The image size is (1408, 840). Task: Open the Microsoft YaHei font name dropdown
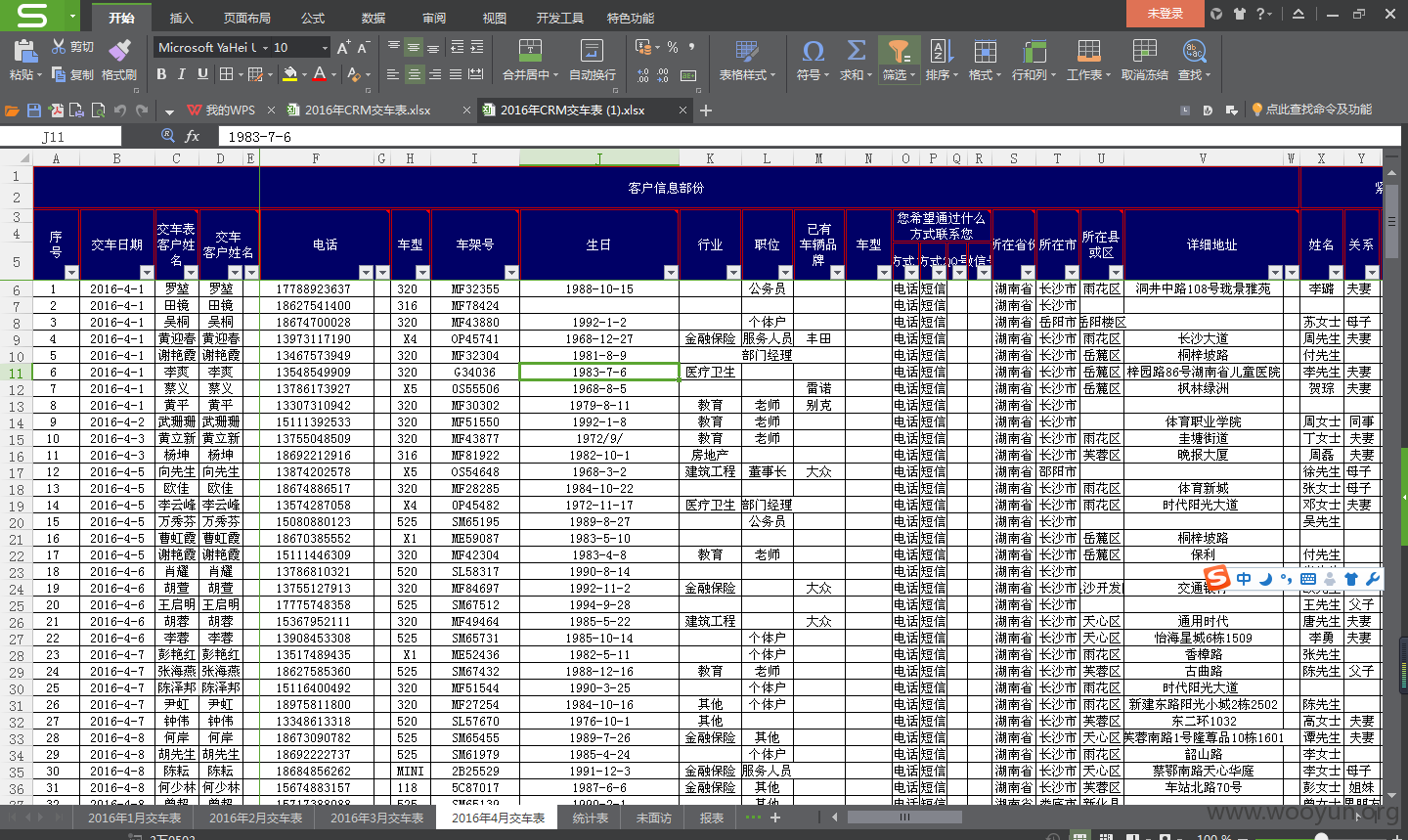[265, 47]
